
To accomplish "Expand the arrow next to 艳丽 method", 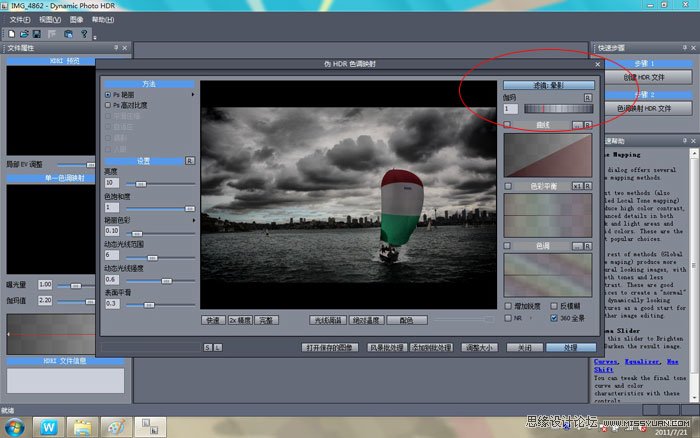I will click(193, 95).
